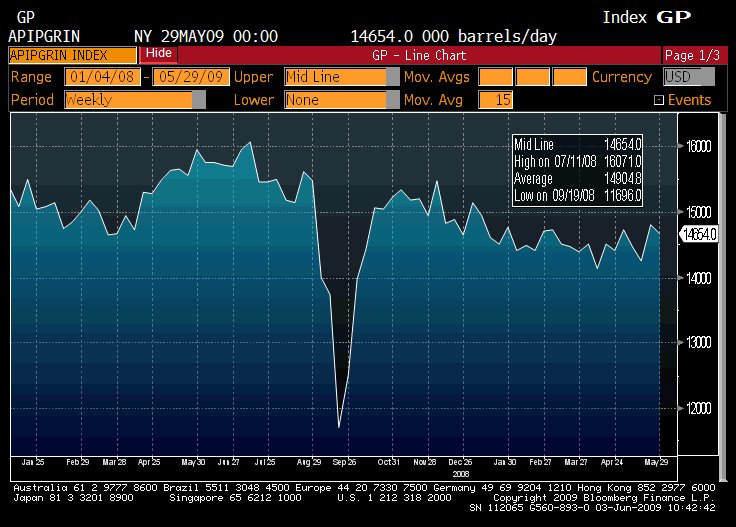
Task: Edit the range end date 05/29/09
Action: [x=191, y=77]
